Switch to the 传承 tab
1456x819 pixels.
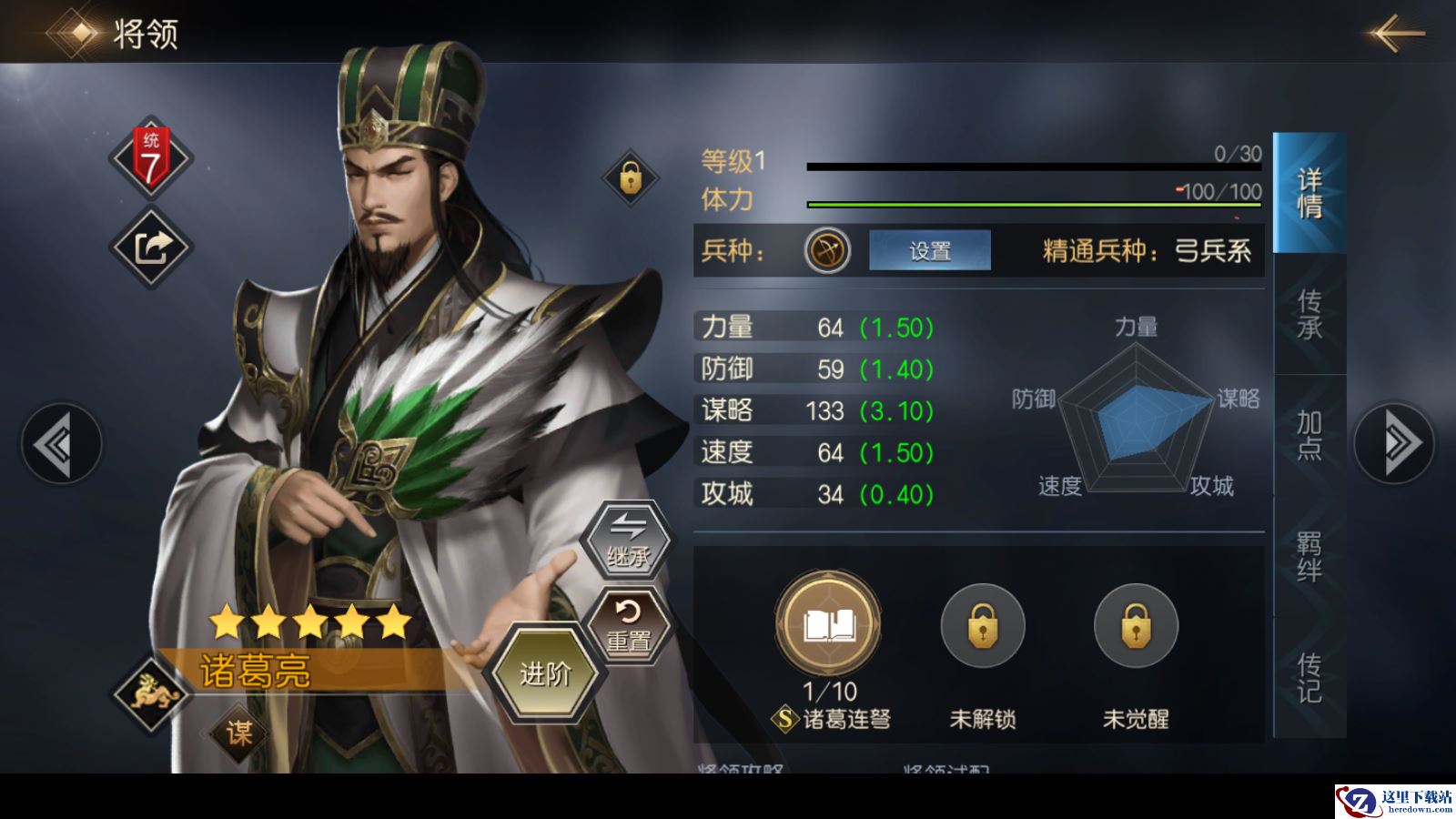[1309, 314]
